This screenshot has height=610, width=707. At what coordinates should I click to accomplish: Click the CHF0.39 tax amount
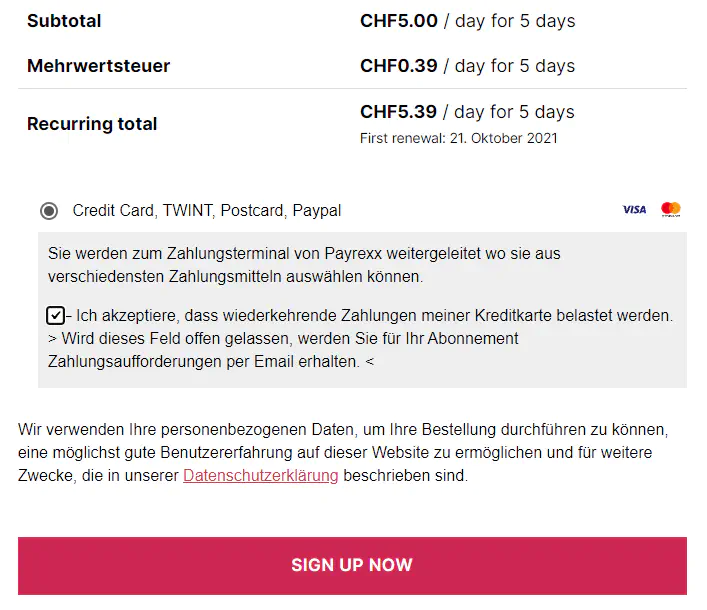398,66
